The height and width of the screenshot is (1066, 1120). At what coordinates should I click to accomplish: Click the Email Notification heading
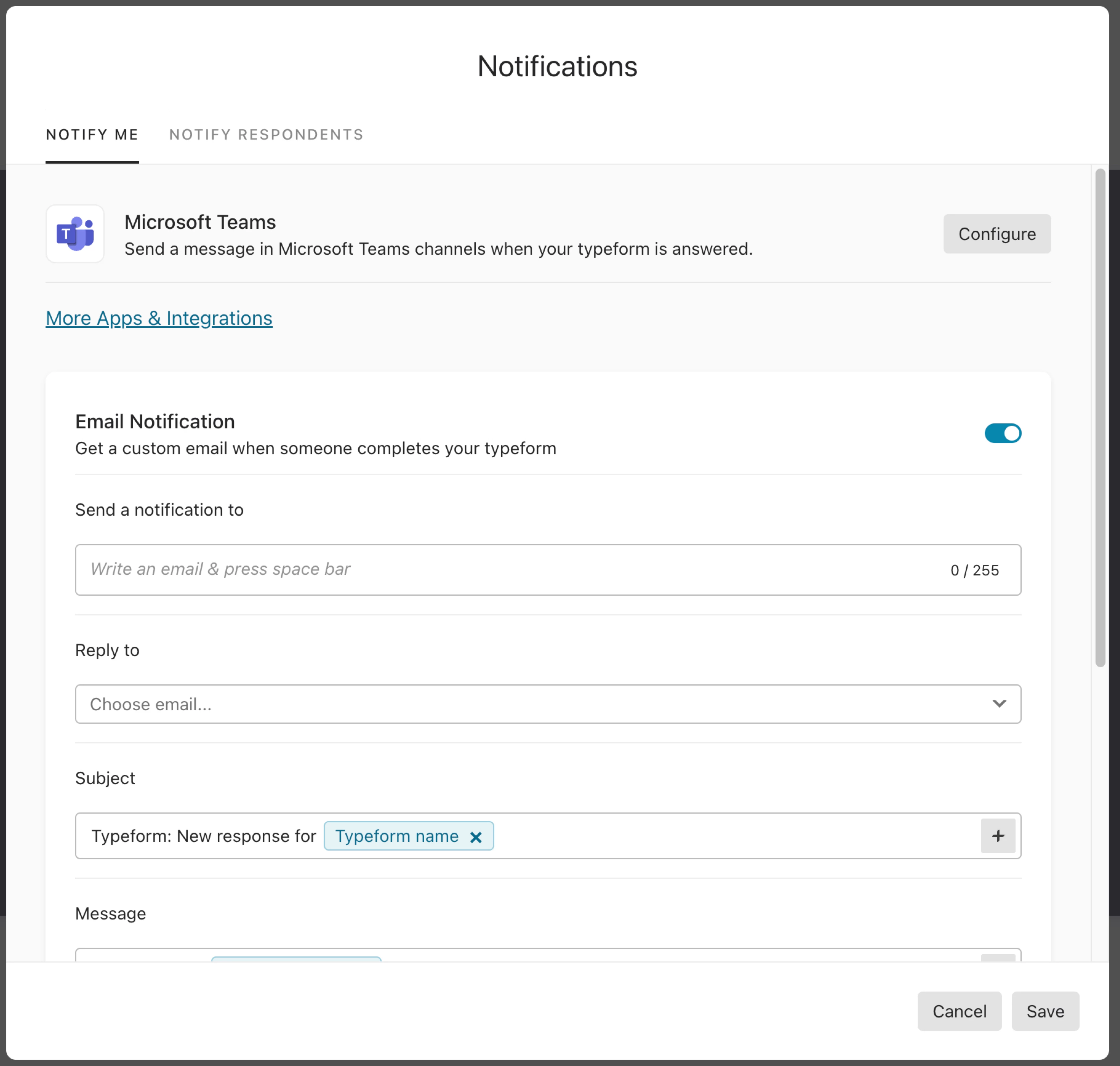pos(155,422)
